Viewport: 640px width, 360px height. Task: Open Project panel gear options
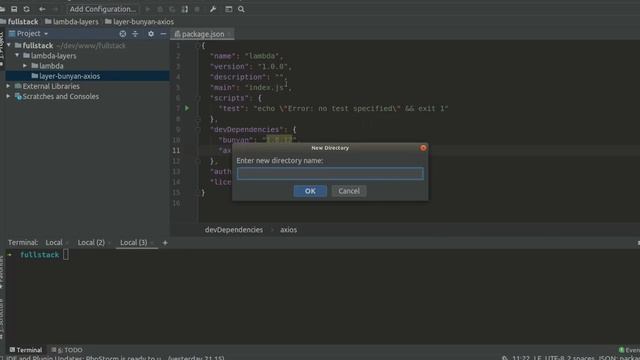pos(151,34)
